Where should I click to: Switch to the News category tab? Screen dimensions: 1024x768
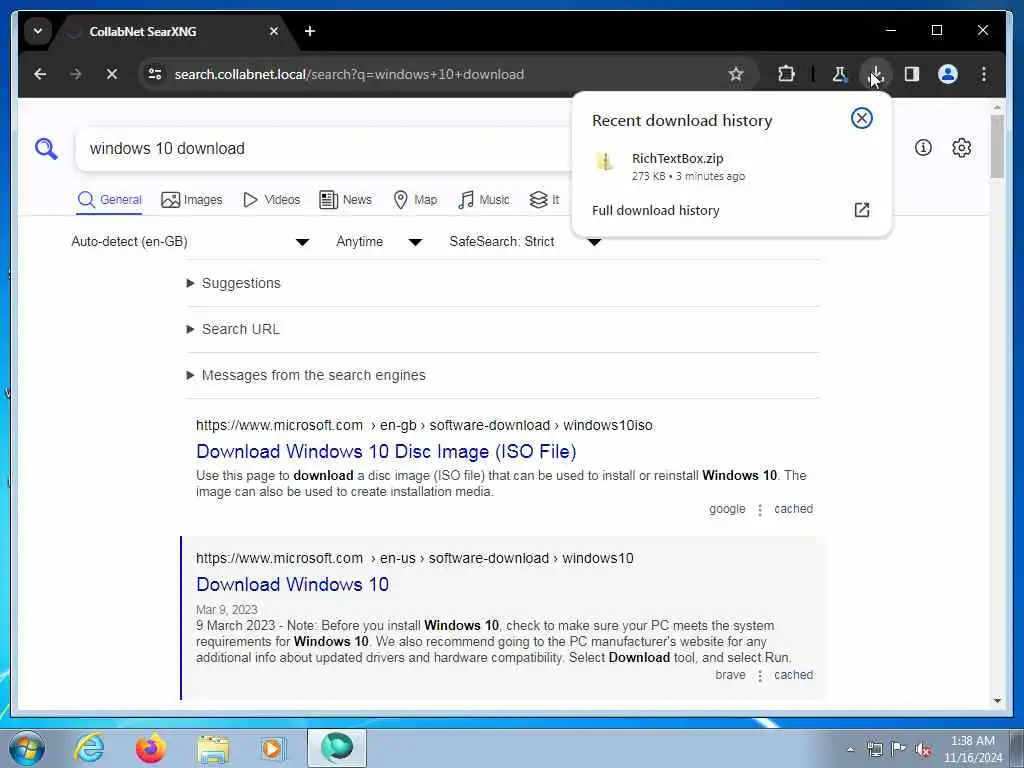pos(345,200)
